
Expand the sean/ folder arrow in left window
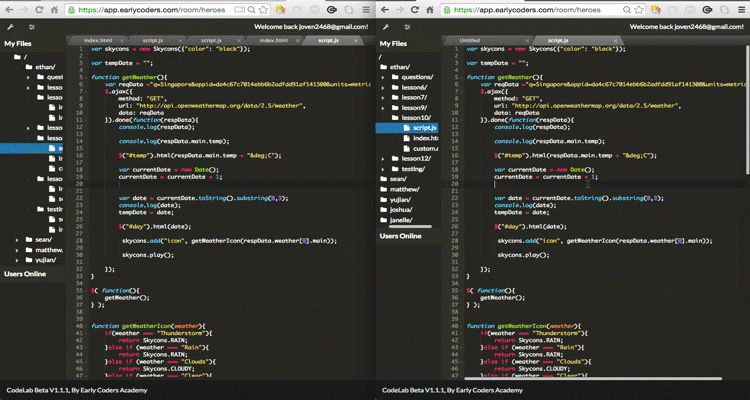coord(17,240)
